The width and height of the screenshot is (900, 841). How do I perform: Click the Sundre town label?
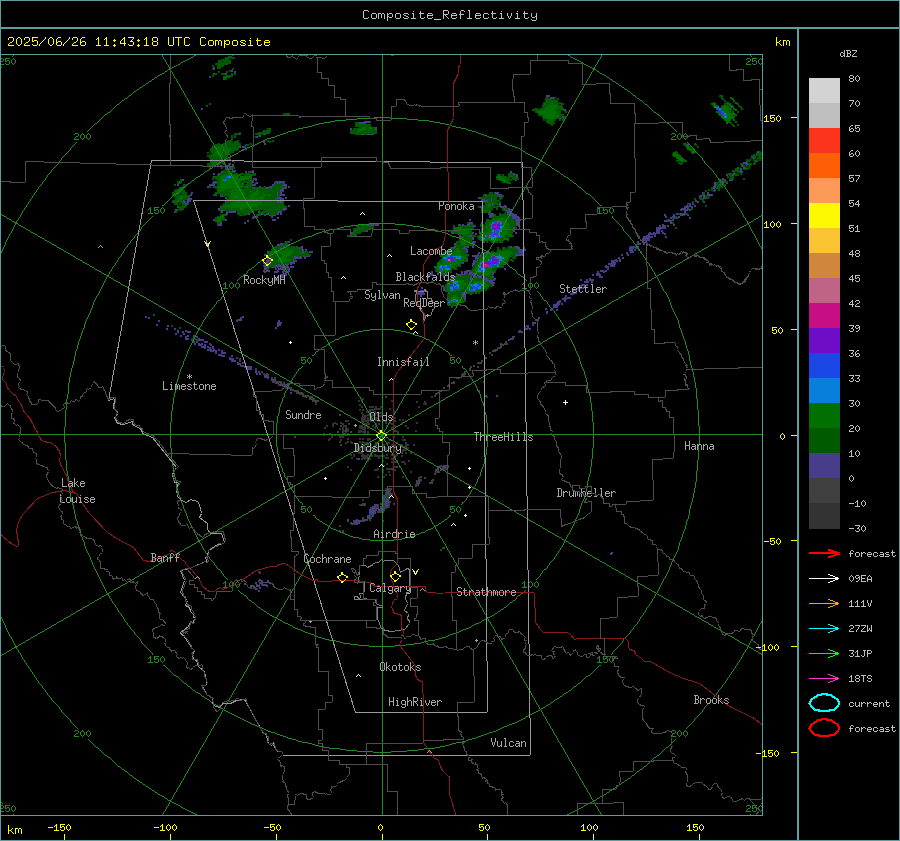tap(303, 415)
